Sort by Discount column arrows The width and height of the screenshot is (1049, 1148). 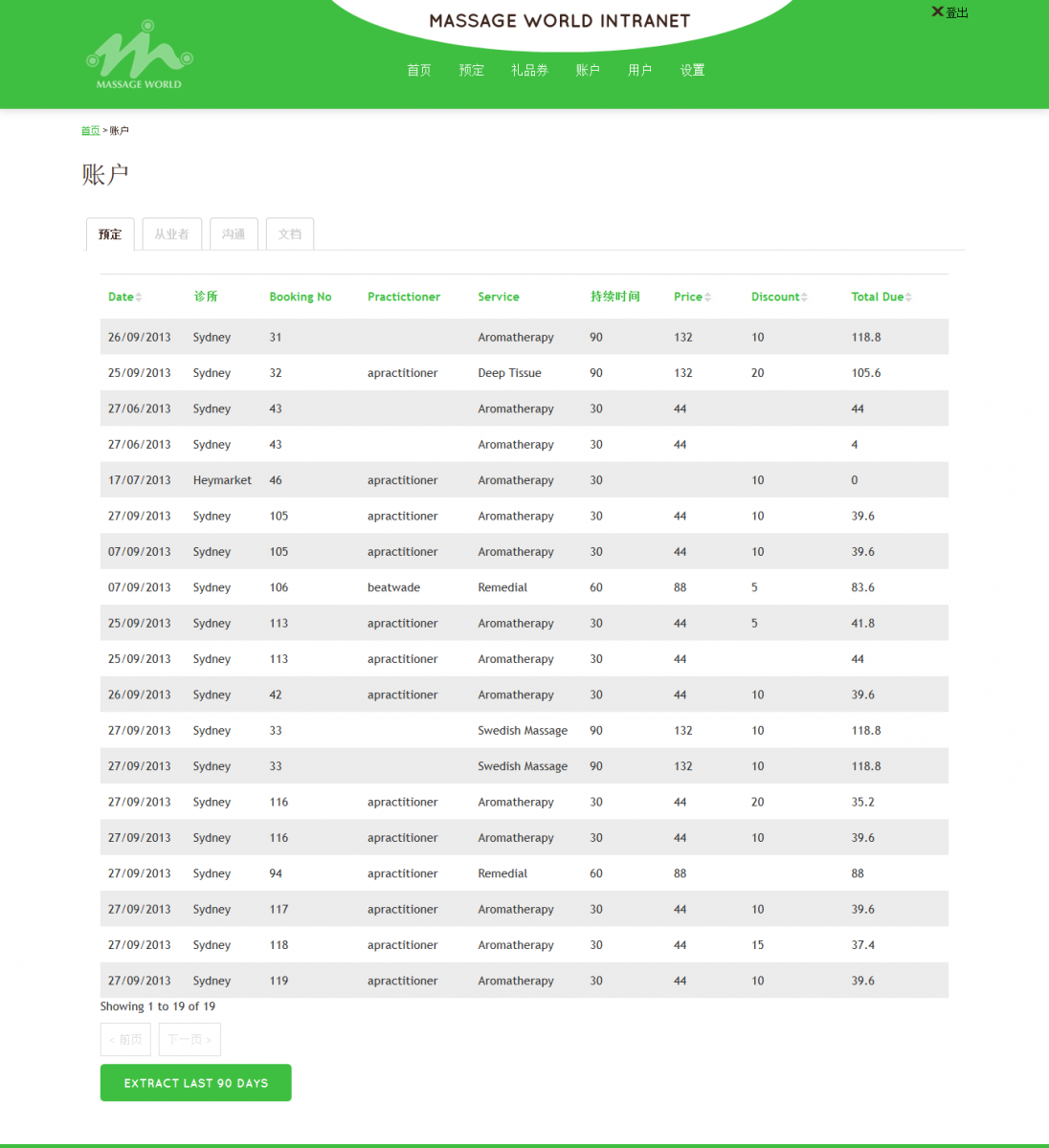[804, 298]
